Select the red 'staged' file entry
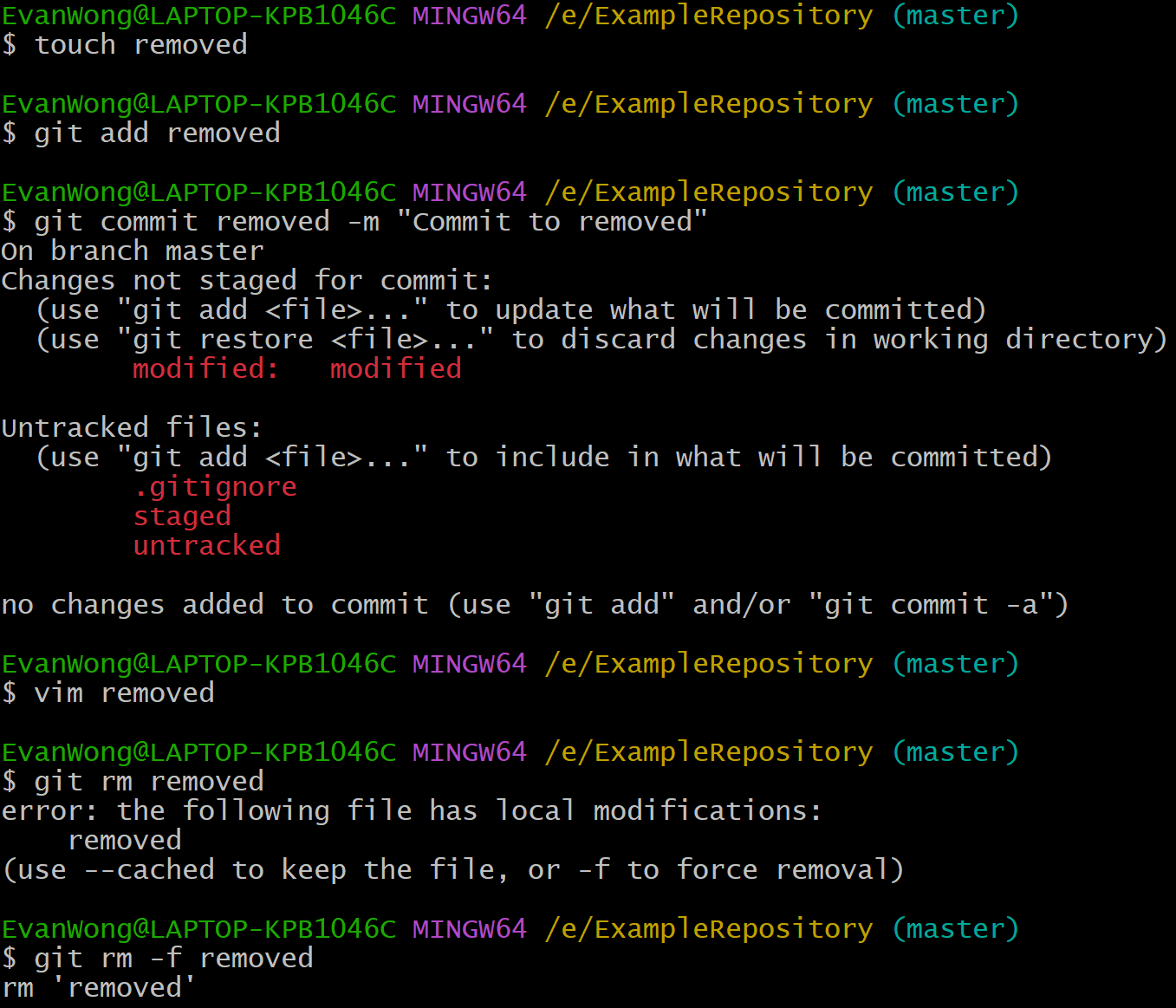1176x1008 pixels. click(182, 517)
